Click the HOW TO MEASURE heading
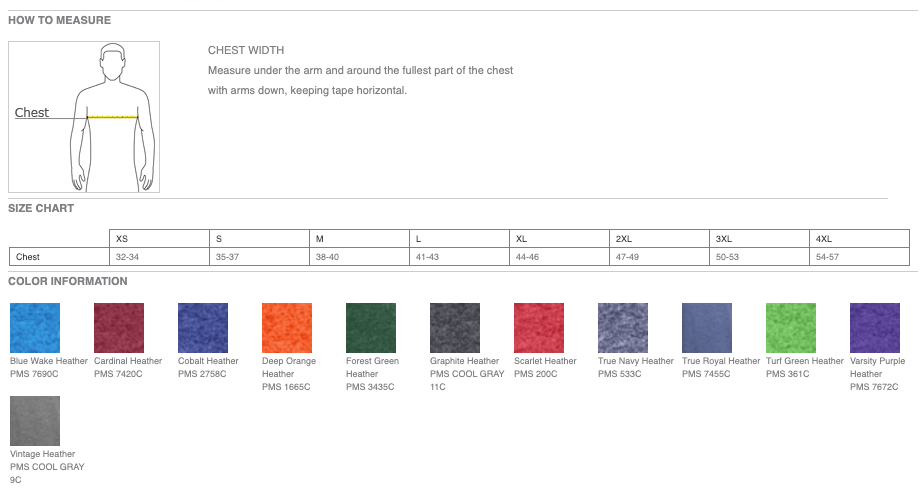 60,20
